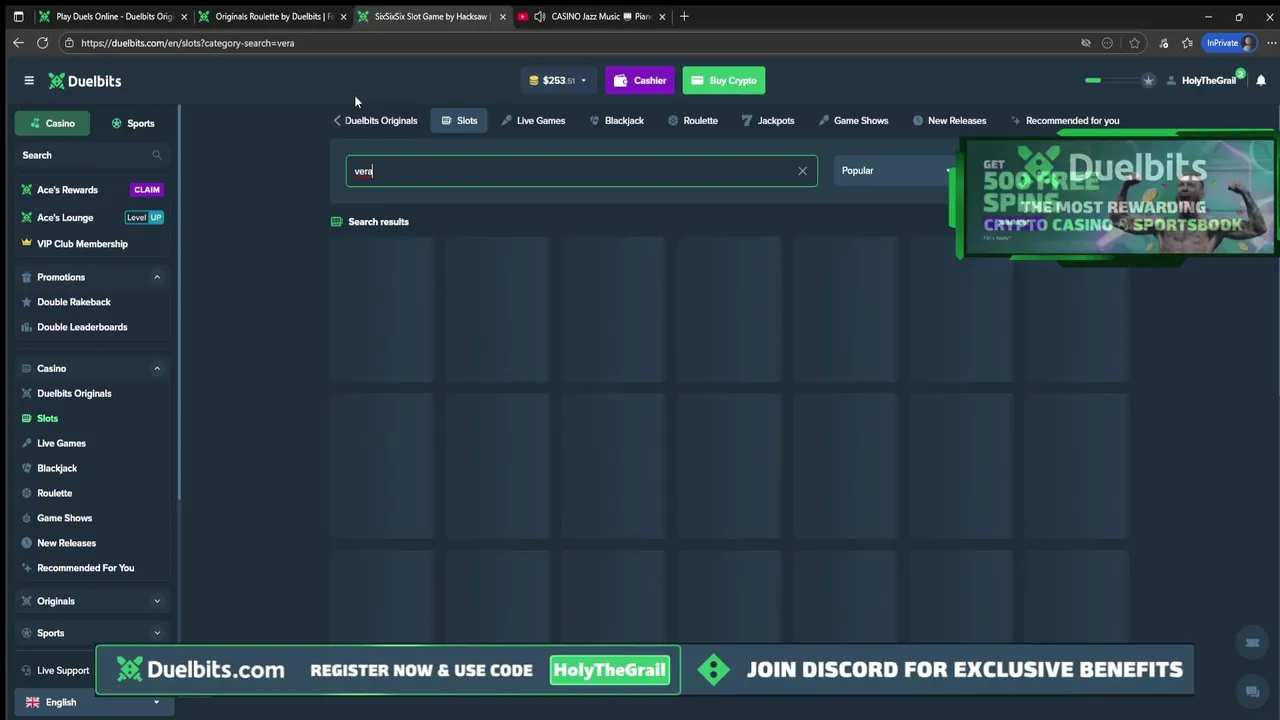This screenshot has width=1280, height=720.
Task: Click sidebar search magnifier icon
Action: click(x=156, y=155)
